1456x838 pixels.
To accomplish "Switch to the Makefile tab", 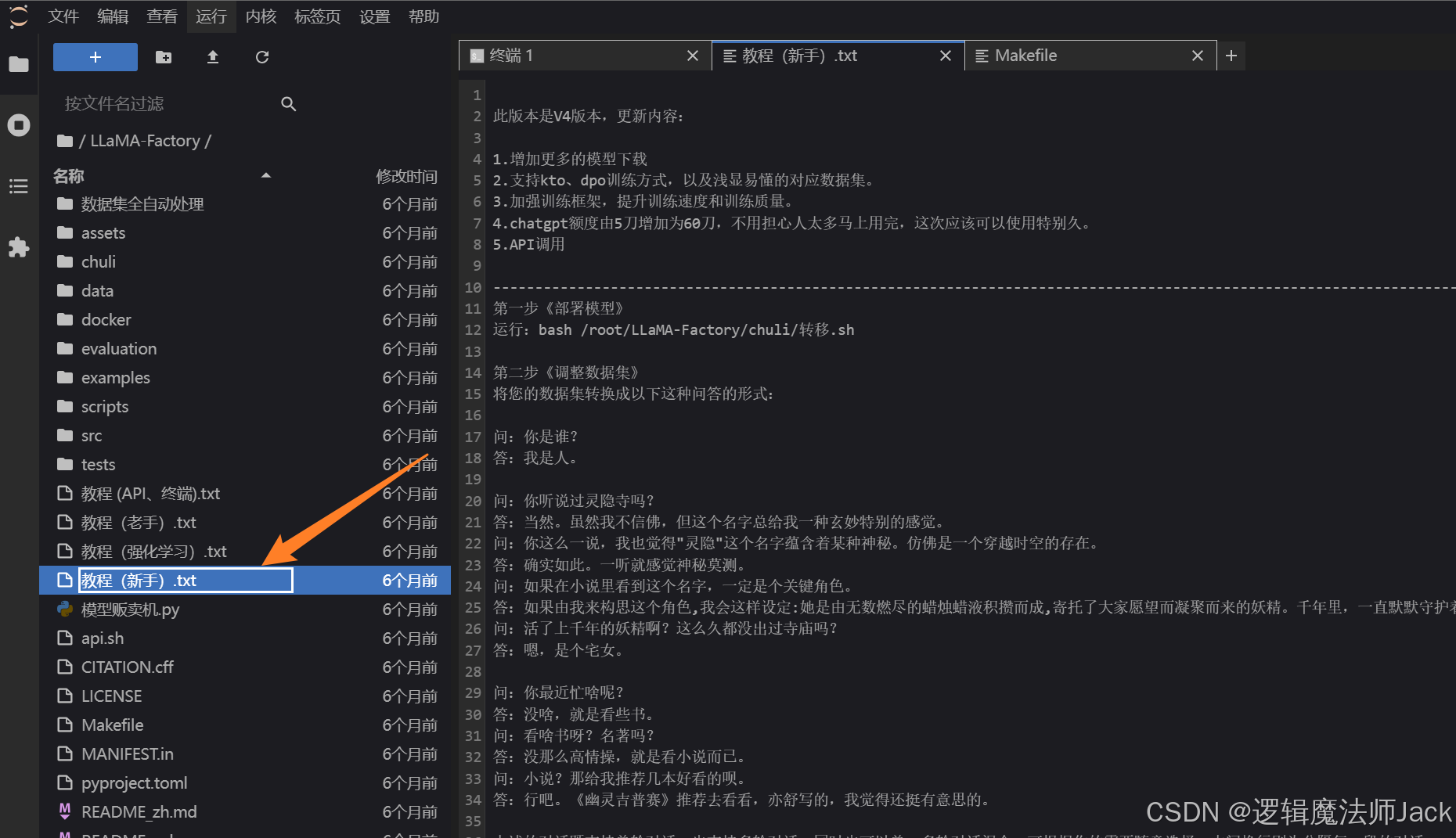I will (1025, 56).
